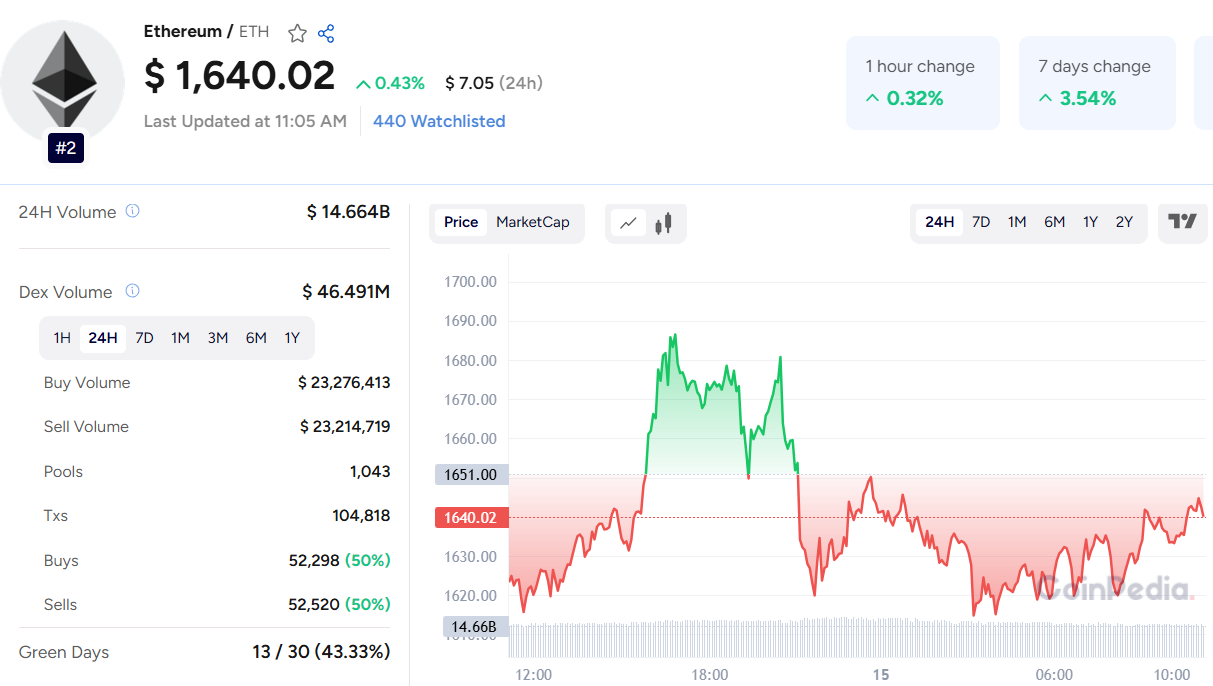Choose 3M Dex Volume period
This screenshot has width=1213, height=686.
click(x=218, y=338)
